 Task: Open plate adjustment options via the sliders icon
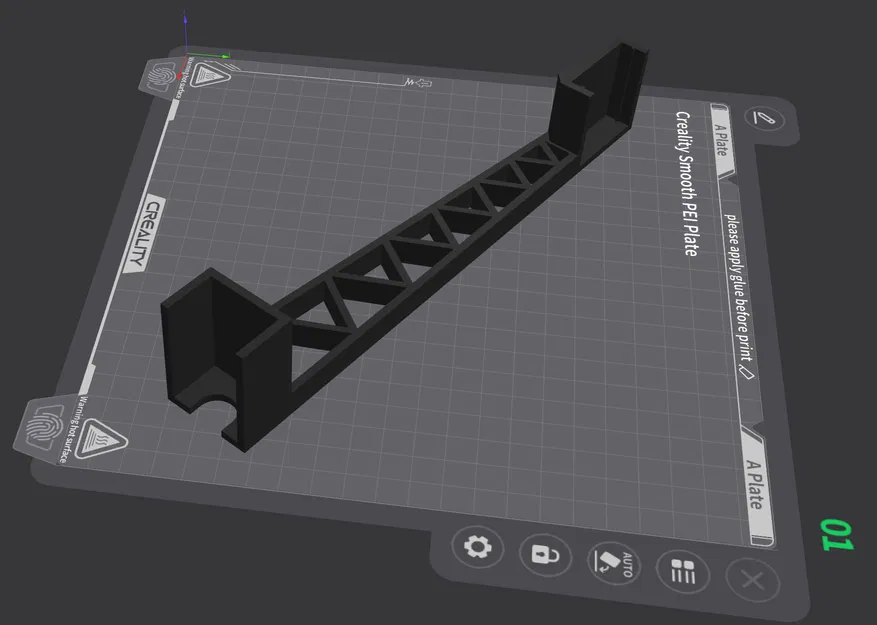click(682, 572)
